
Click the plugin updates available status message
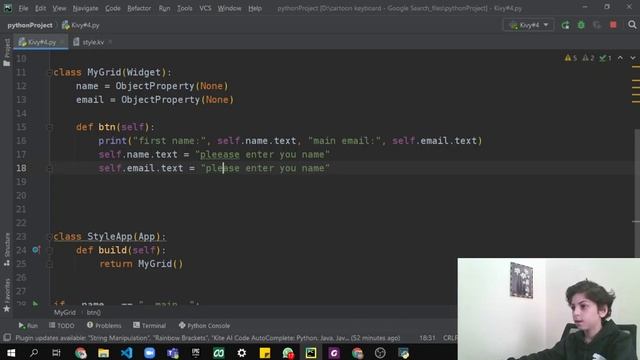[208, 338]
